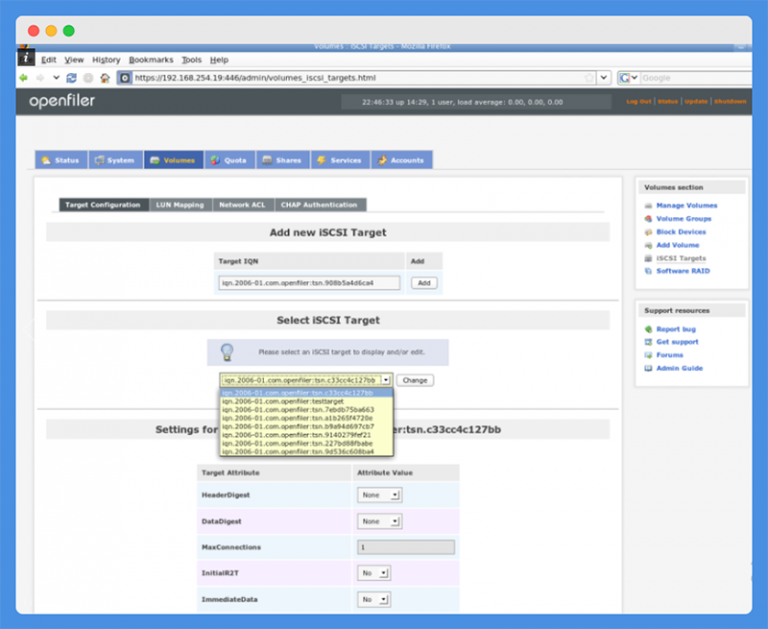Open the DataDigest dropdown
Screen dimensions: 768x629
(380, 522)
